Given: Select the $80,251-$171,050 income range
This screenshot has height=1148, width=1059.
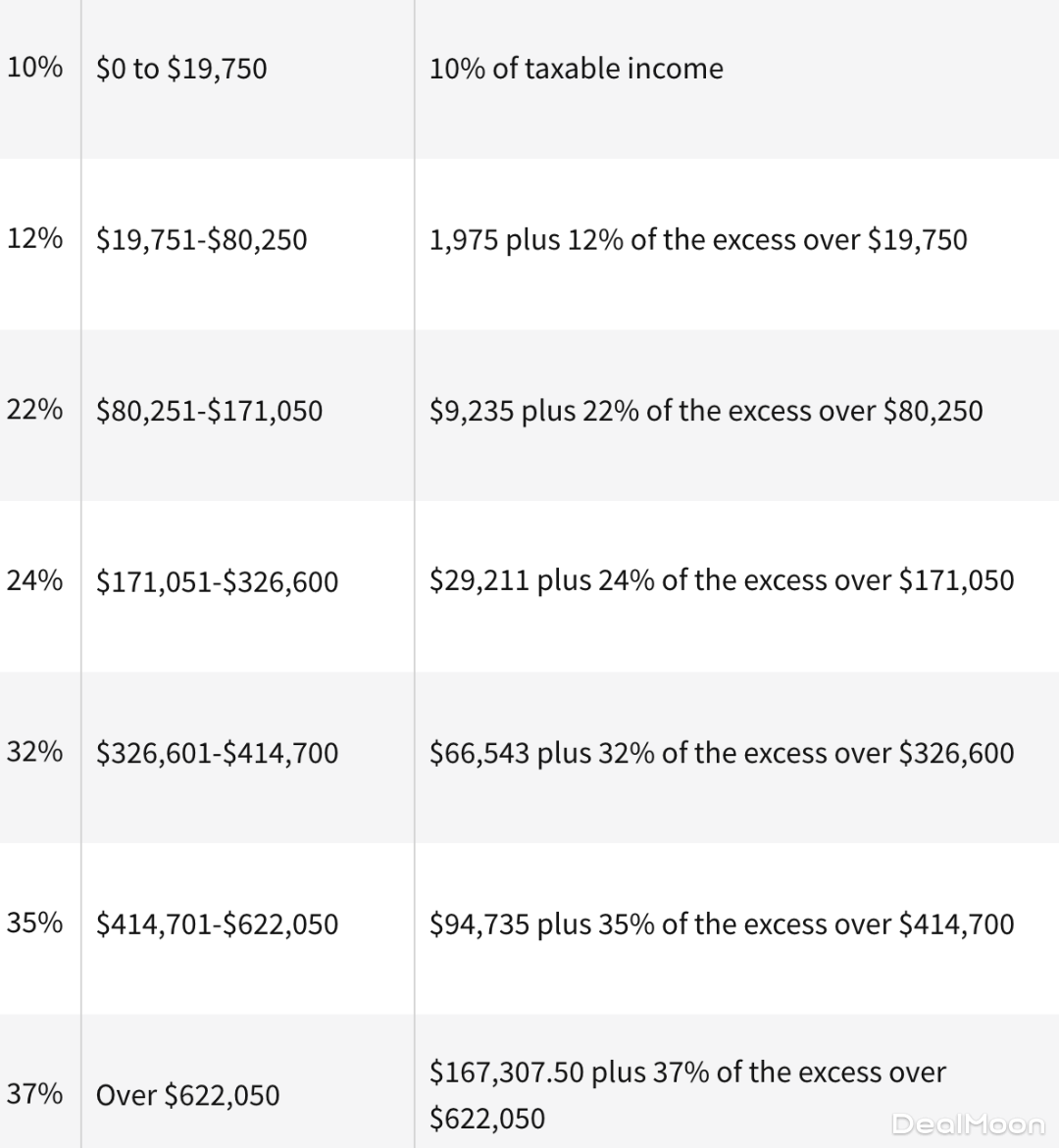Looking at the screenshot, I should pos(209,411).
